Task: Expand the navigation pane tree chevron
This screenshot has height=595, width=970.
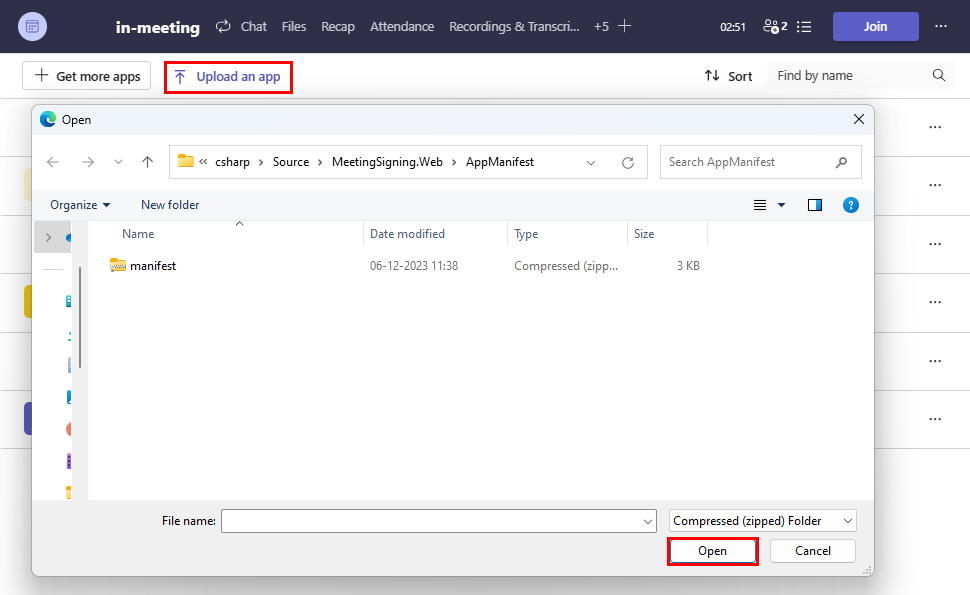Action: 49,238
